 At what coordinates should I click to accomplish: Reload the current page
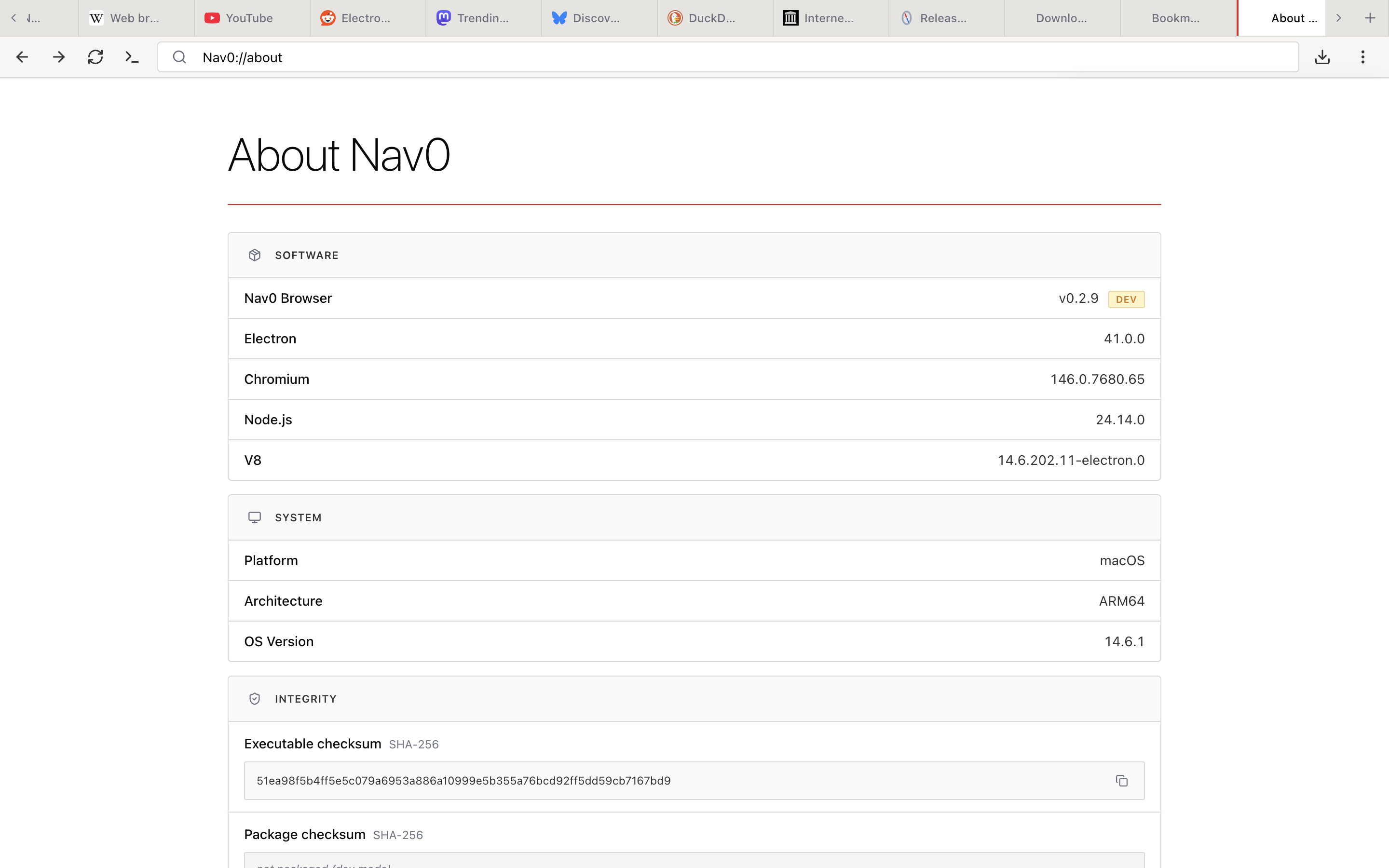click(95, 57)
